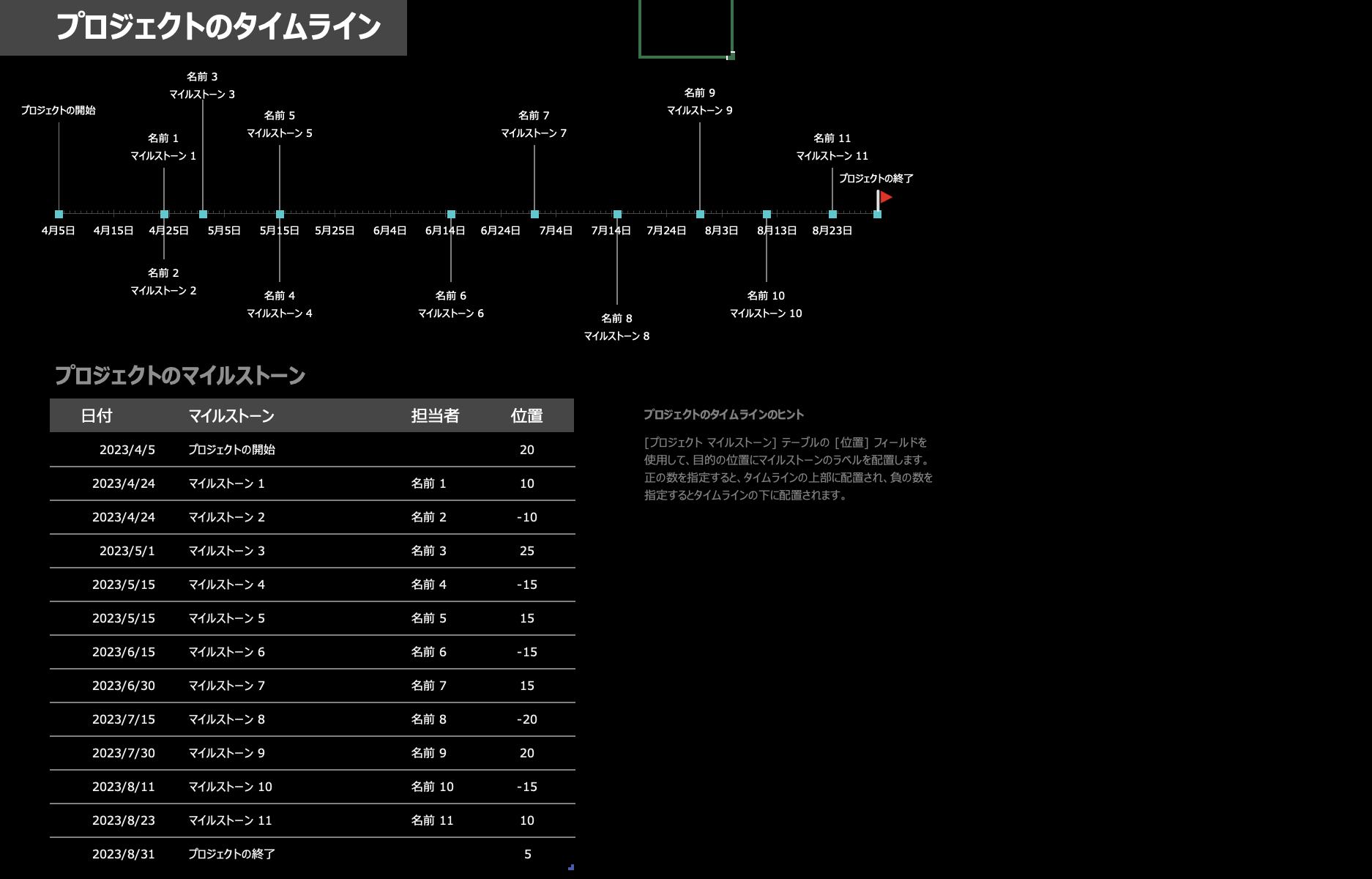The height and width of the screenshot is (879, 1372).
Task: Click the プロジェクトのタイムライン title banner
Action: (217, 27)
